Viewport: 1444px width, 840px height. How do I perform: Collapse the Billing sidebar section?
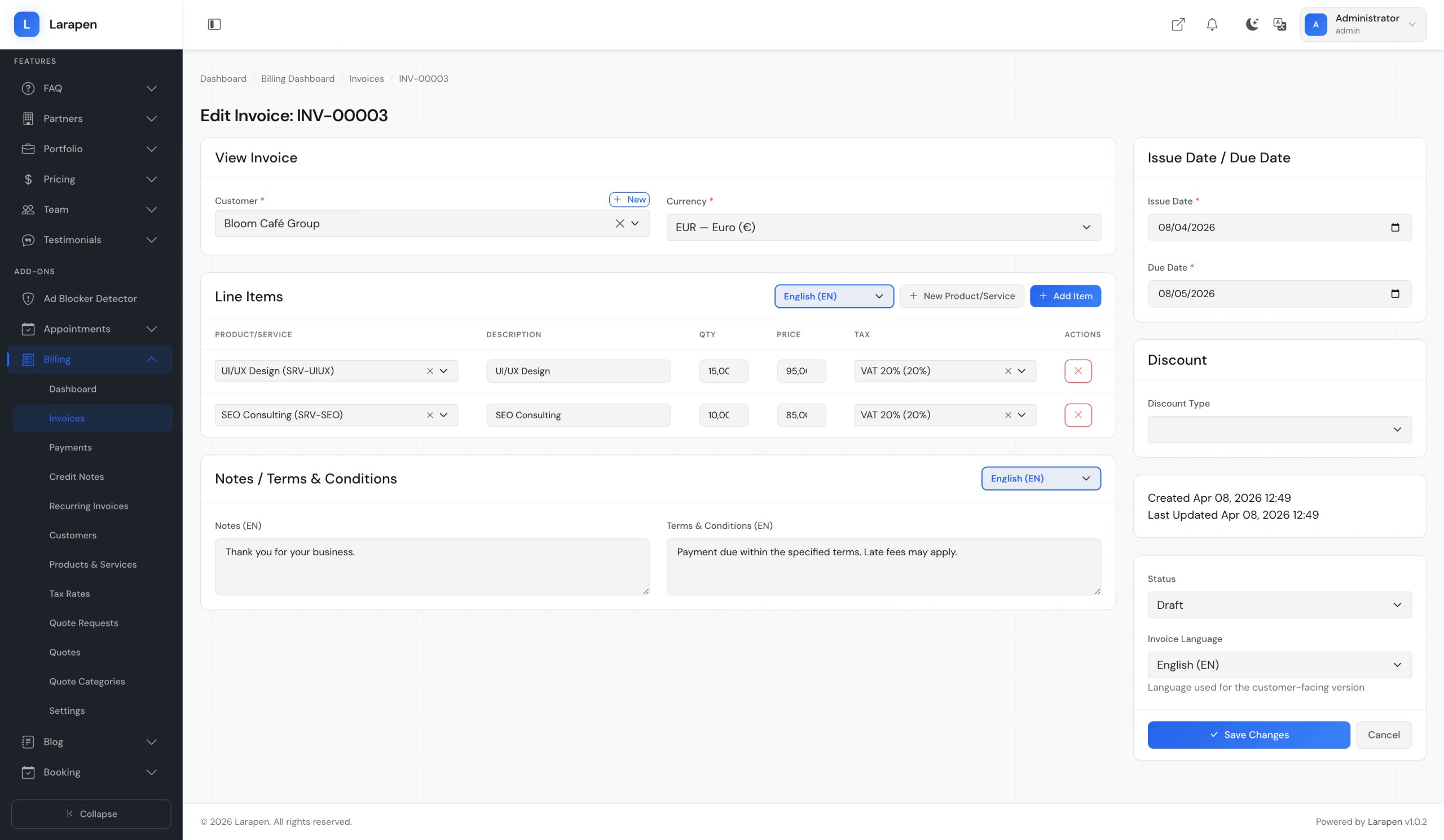151,360
